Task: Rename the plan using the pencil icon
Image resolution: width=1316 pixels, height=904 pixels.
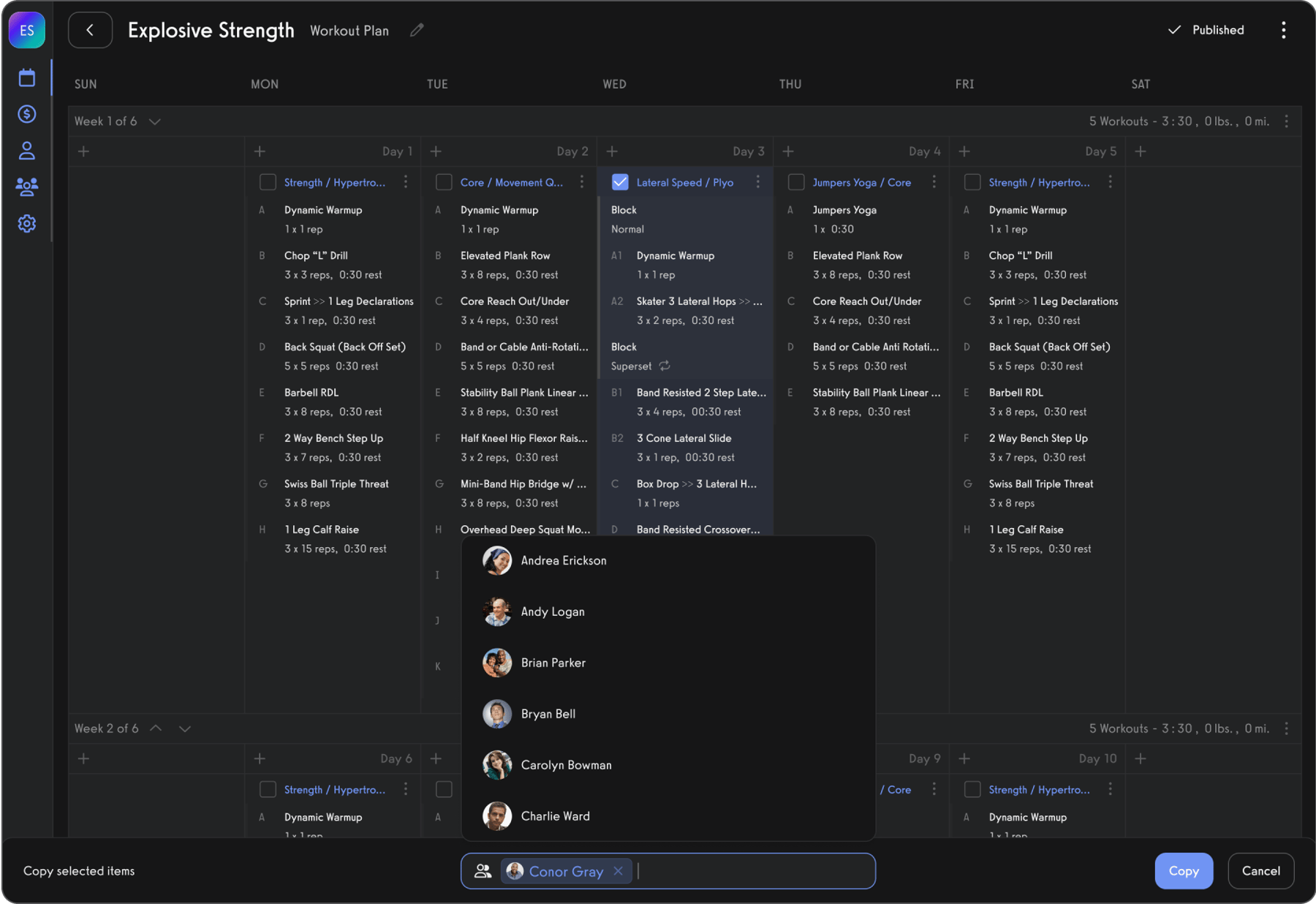Action: 417,30
